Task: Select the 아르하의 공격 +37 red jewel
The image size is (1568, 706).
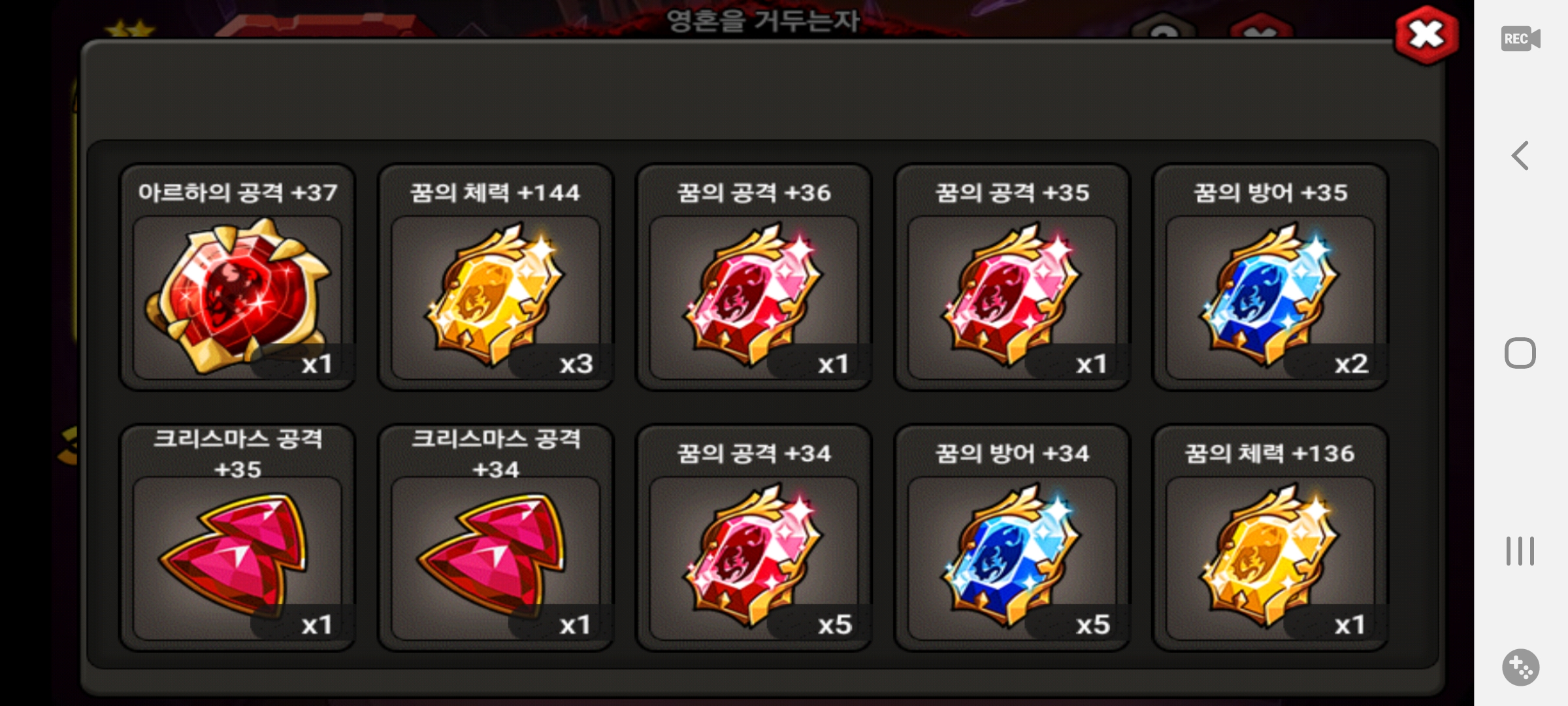Action: (237, 297)
